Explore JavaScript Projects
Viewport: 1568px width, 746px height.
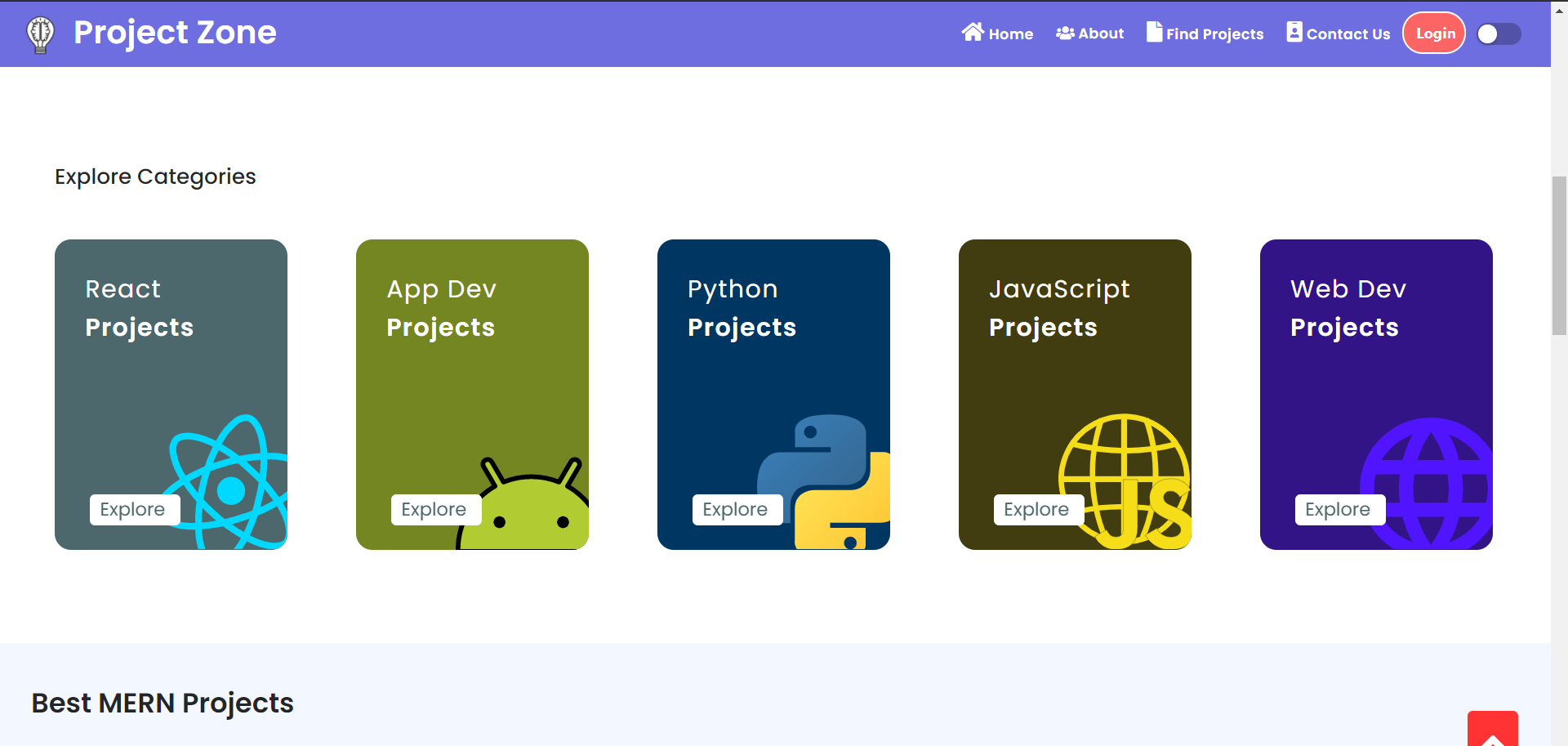coord(1039,510)
